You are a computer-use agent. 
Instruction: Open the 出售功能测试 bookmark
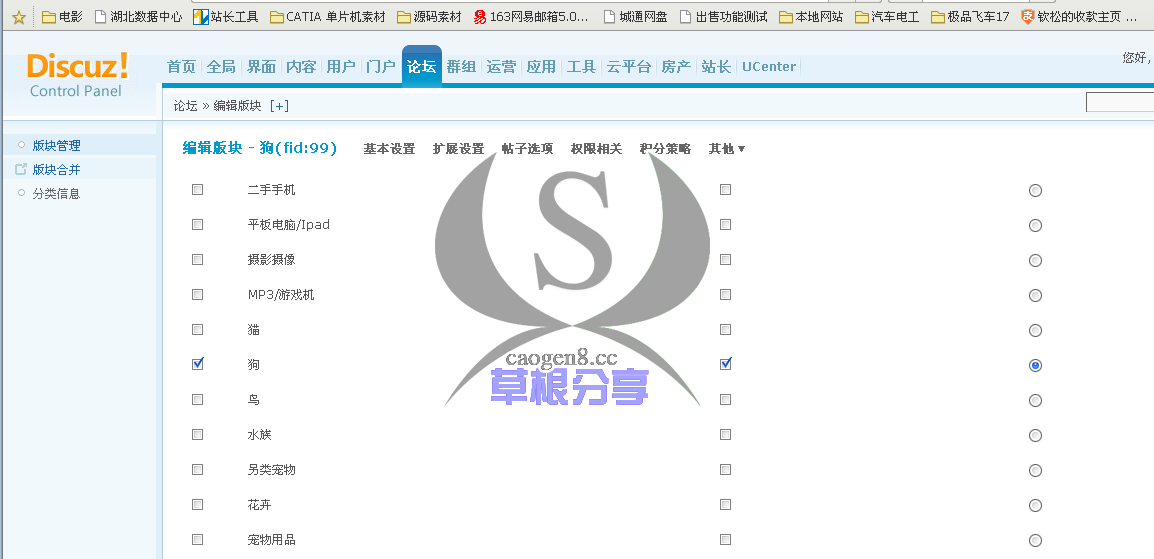723,17
